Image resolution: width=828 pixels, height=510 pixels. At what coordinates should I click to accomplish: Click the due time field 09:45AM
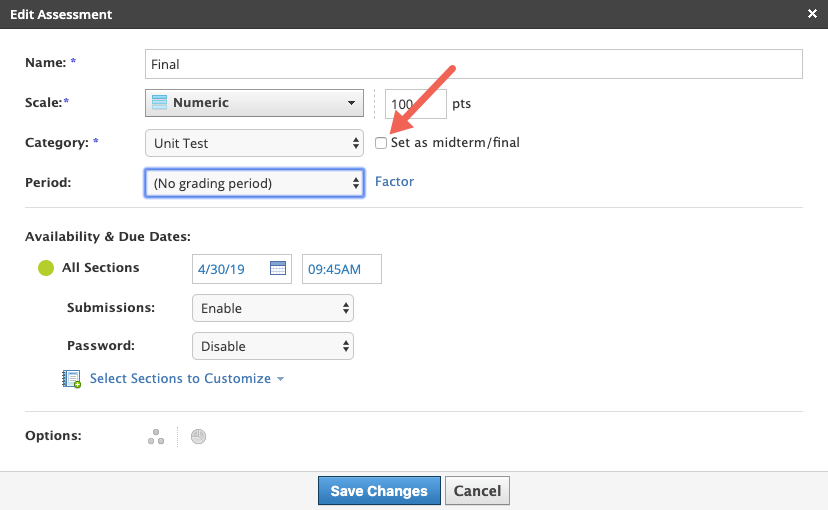341,269
